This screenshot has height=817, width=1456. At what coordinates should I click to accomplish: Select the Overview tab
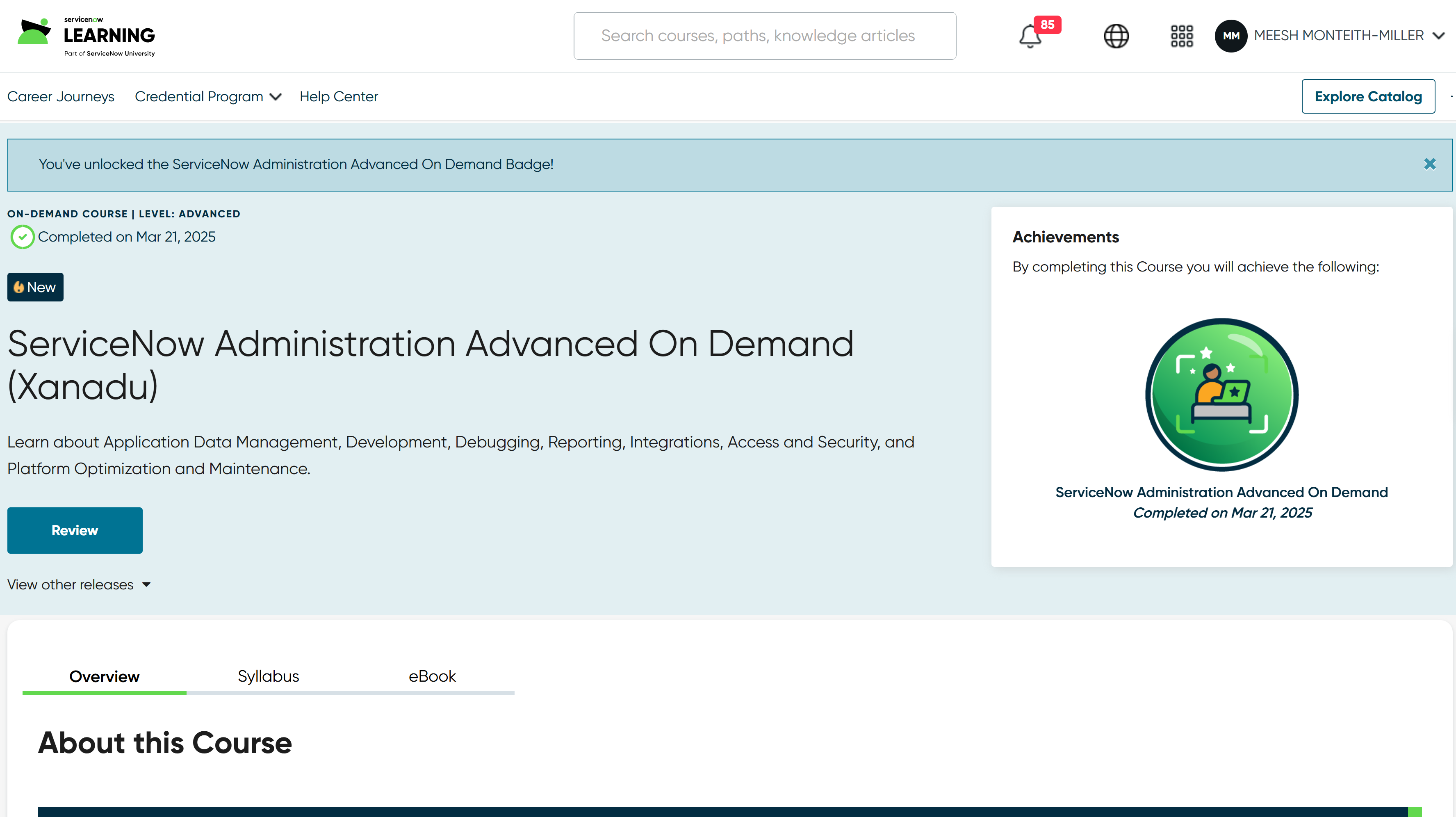pos(104,676)
